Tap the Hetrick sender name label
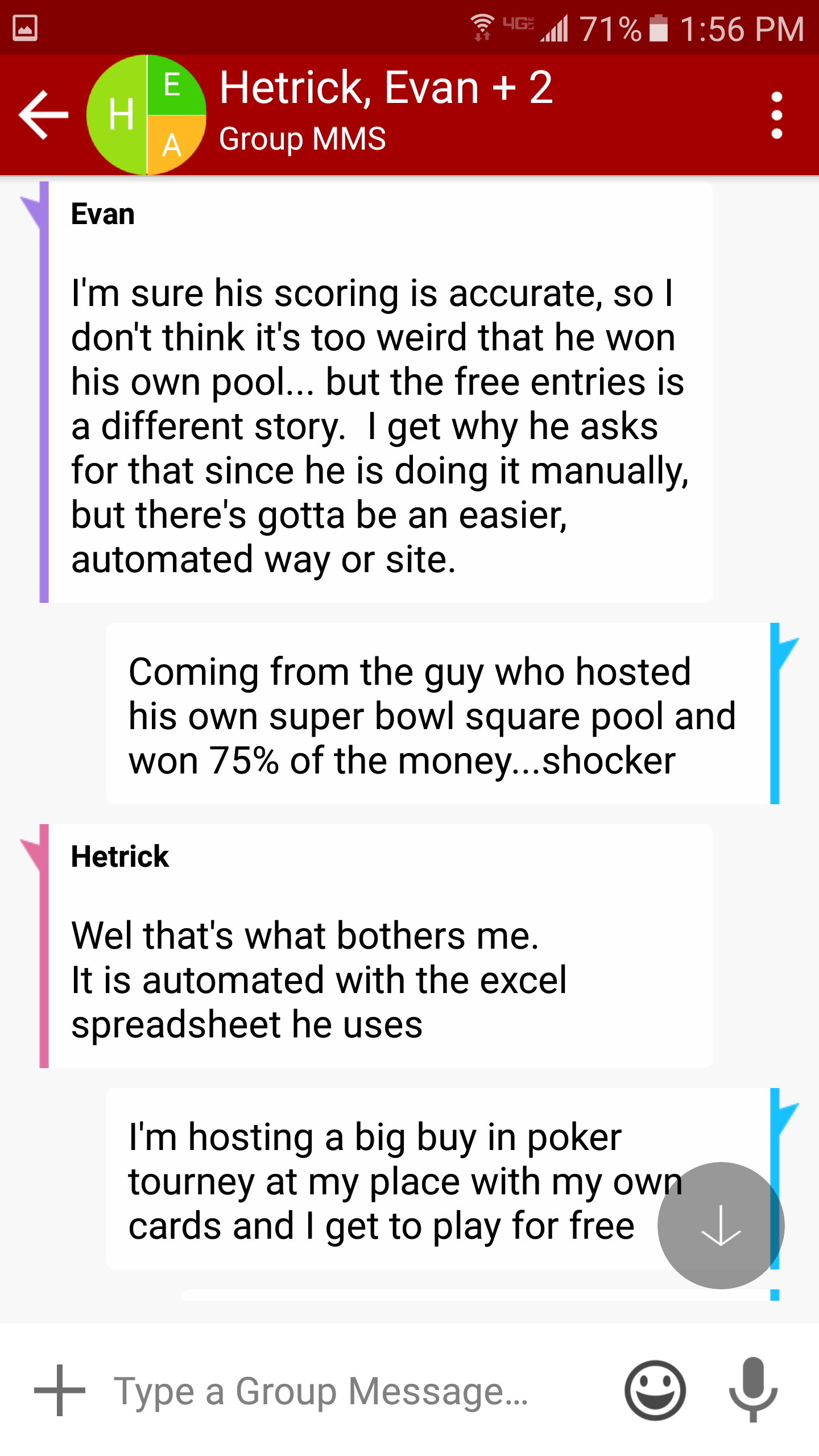 pos(120,857)
